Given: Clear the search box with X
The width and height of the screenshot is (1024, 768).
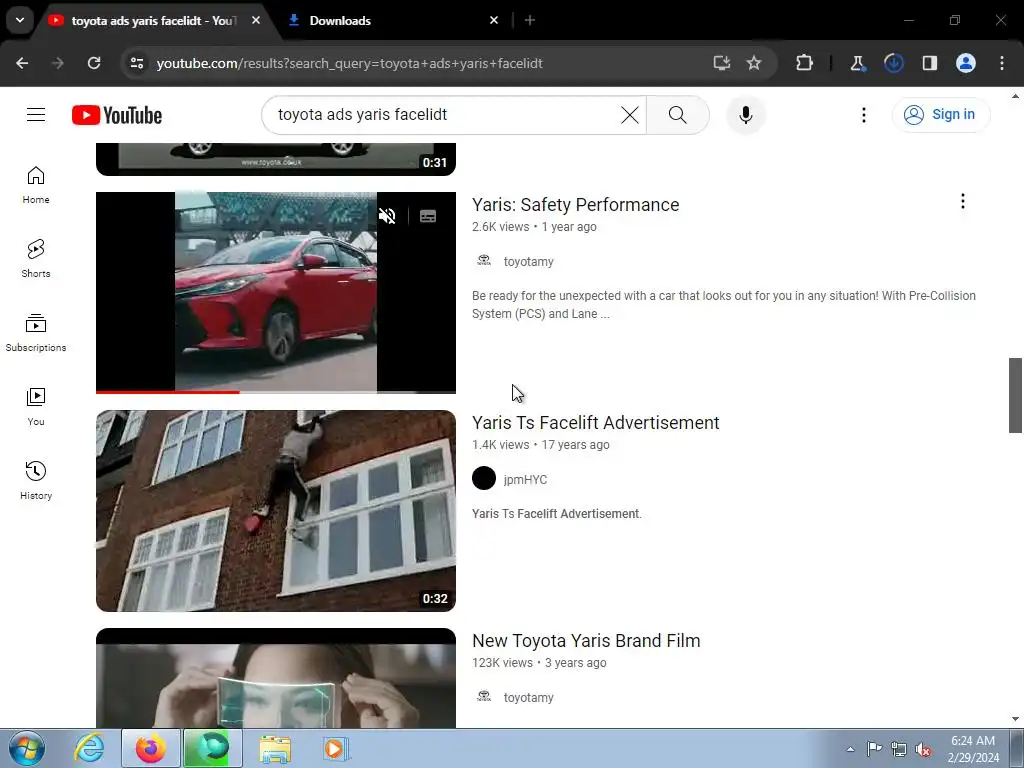Looking at the screenshot, I should tap(630, 115).
